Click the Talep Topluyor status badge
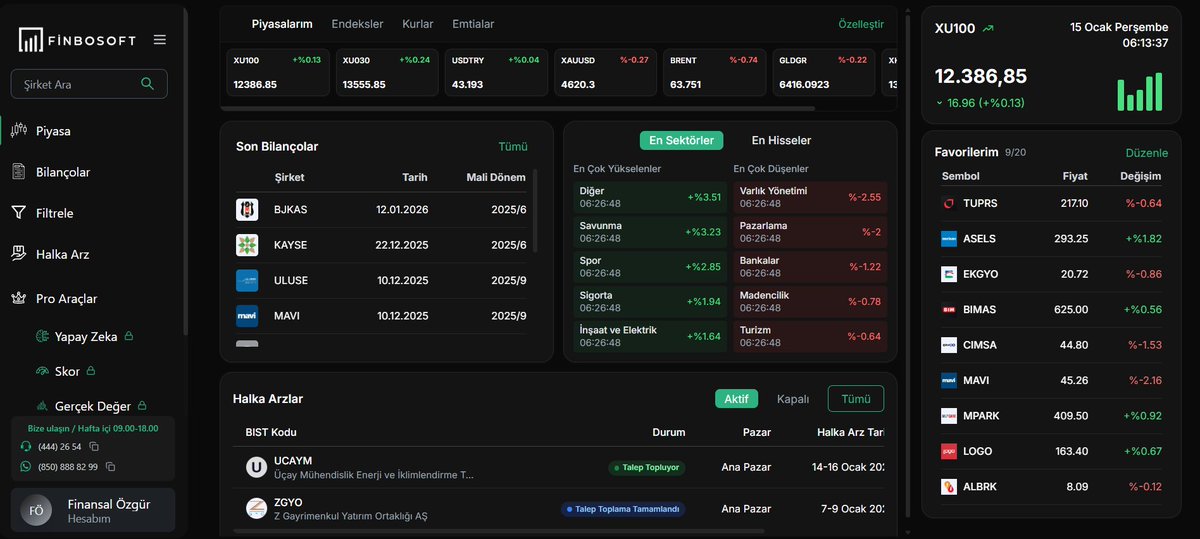1200x539 pixels. click(x=646, y=467)
